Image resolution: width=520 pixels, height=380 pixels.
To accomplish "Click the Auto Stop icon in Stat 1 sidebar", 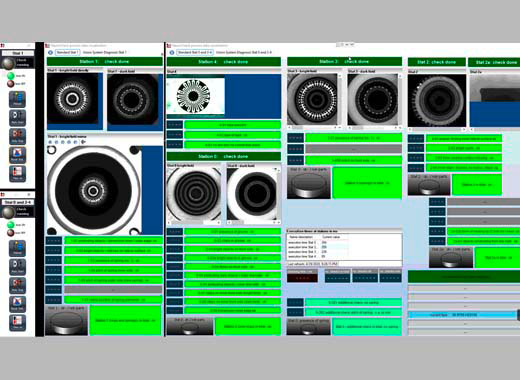I will tap(17, 136).
